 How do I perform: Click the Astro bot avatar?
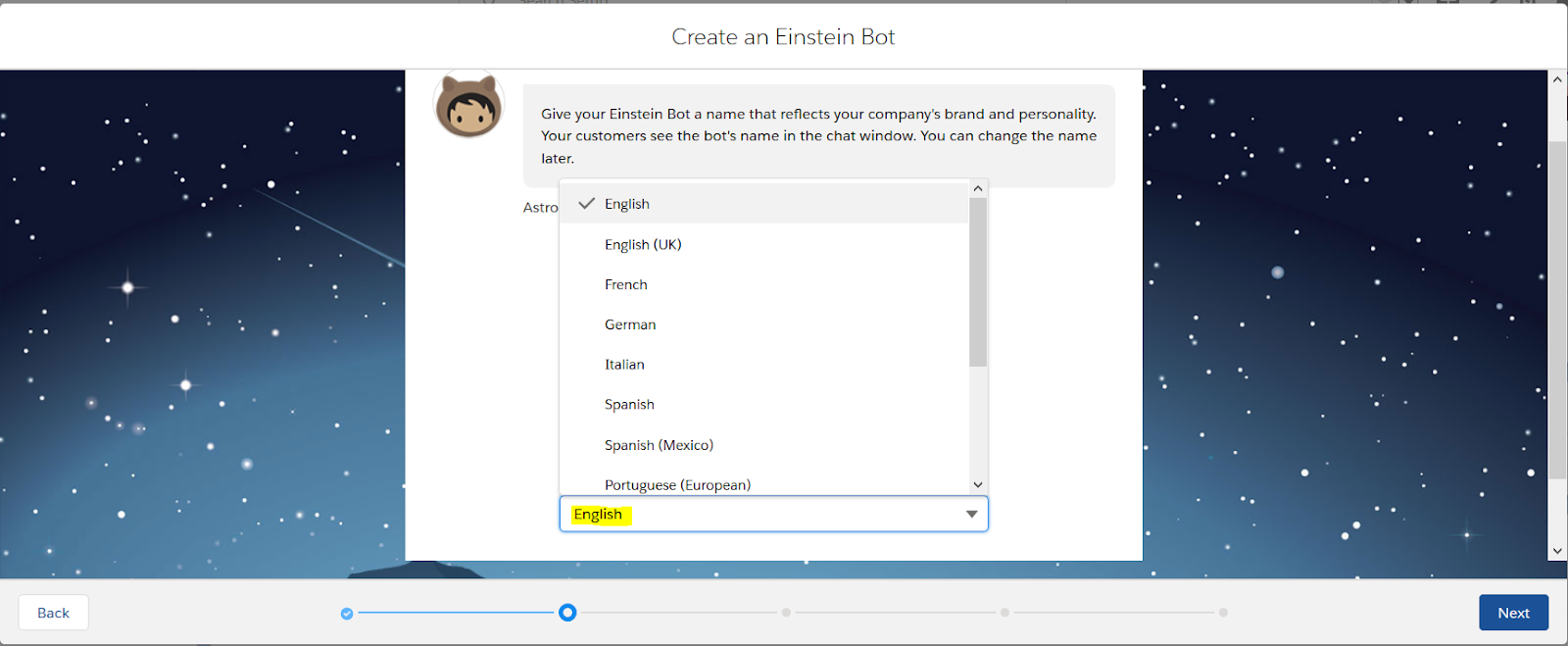[468, 106]
